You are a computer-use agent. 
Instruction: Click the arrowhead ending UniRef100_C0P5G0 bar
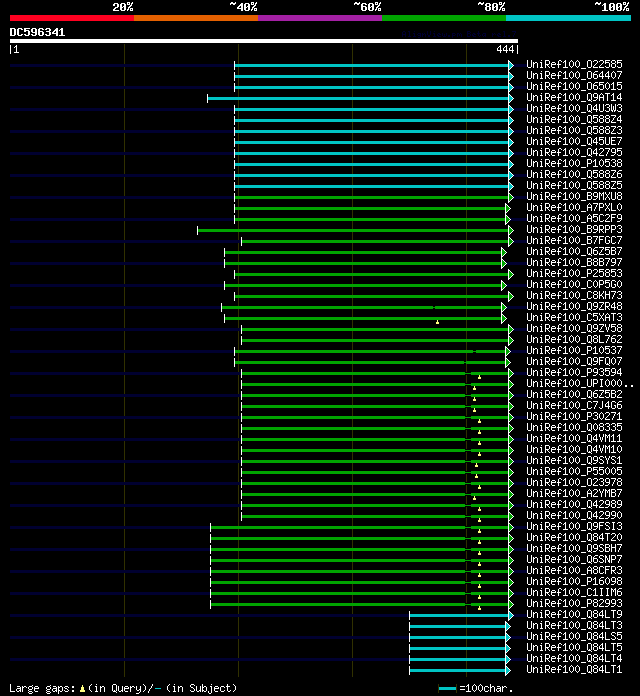tap(503, 285)
